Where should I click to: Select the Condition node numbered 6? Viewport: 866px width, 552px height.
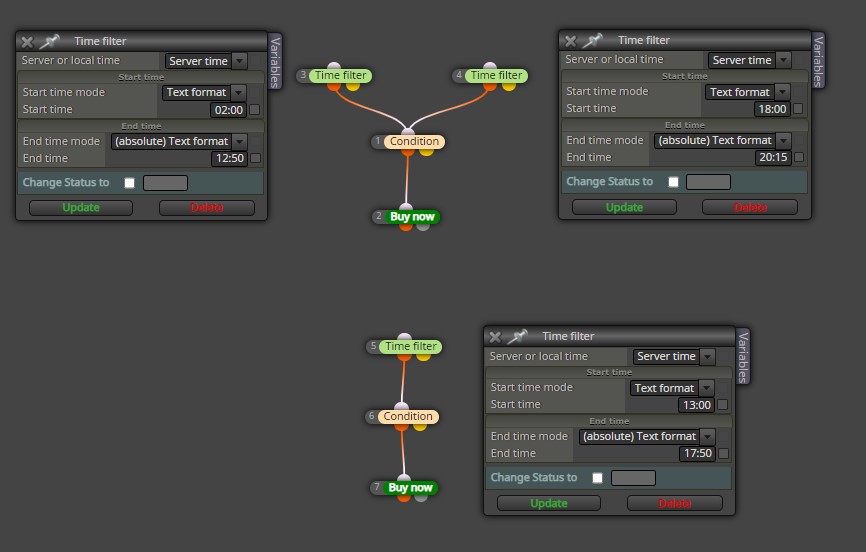tap(408, 417)
